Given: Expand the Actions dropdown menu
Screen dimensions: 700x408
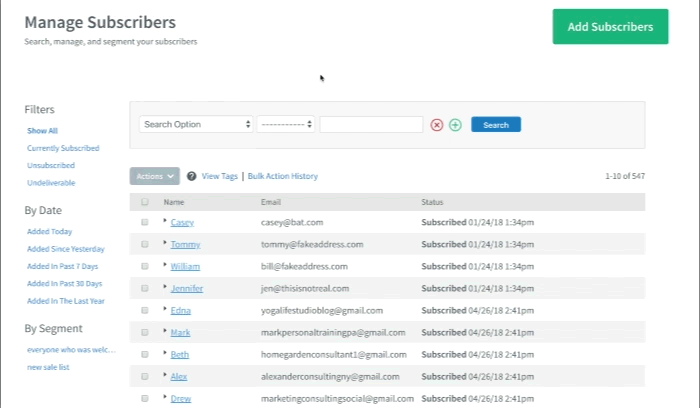Looking at the screenshot, I should click(x=155, y=176).
